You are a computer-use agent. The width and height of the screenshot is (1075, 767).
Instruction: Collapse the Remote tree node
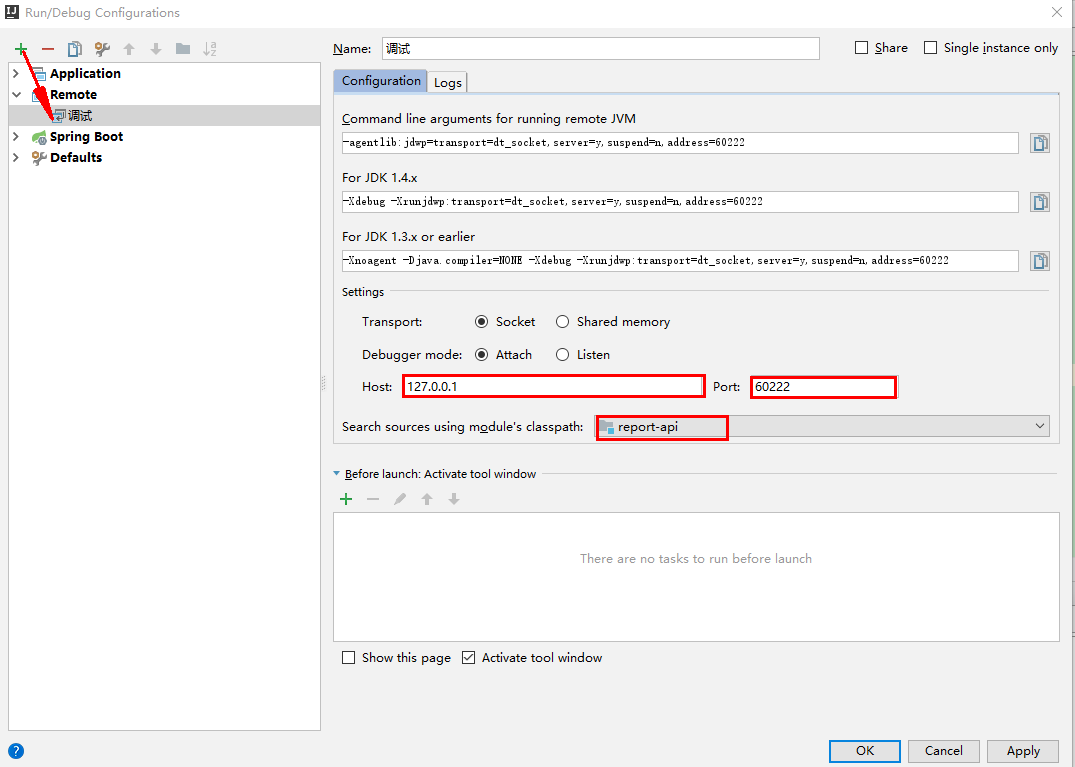pos(16,95)
